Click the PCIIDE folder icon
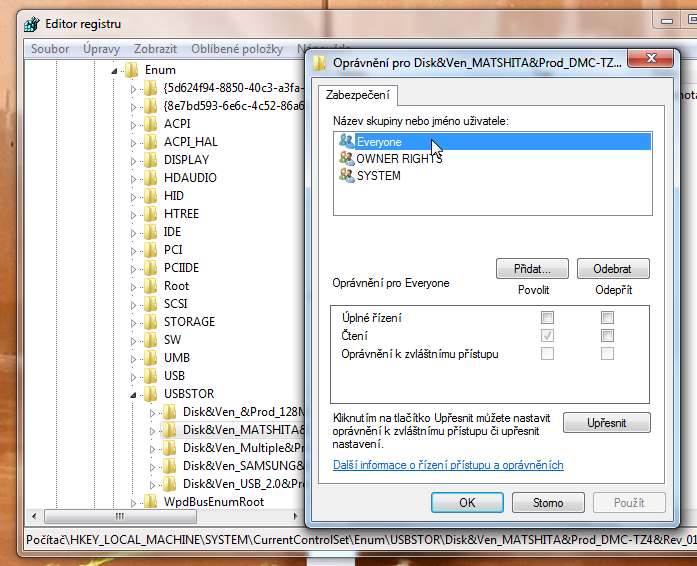 151,268
